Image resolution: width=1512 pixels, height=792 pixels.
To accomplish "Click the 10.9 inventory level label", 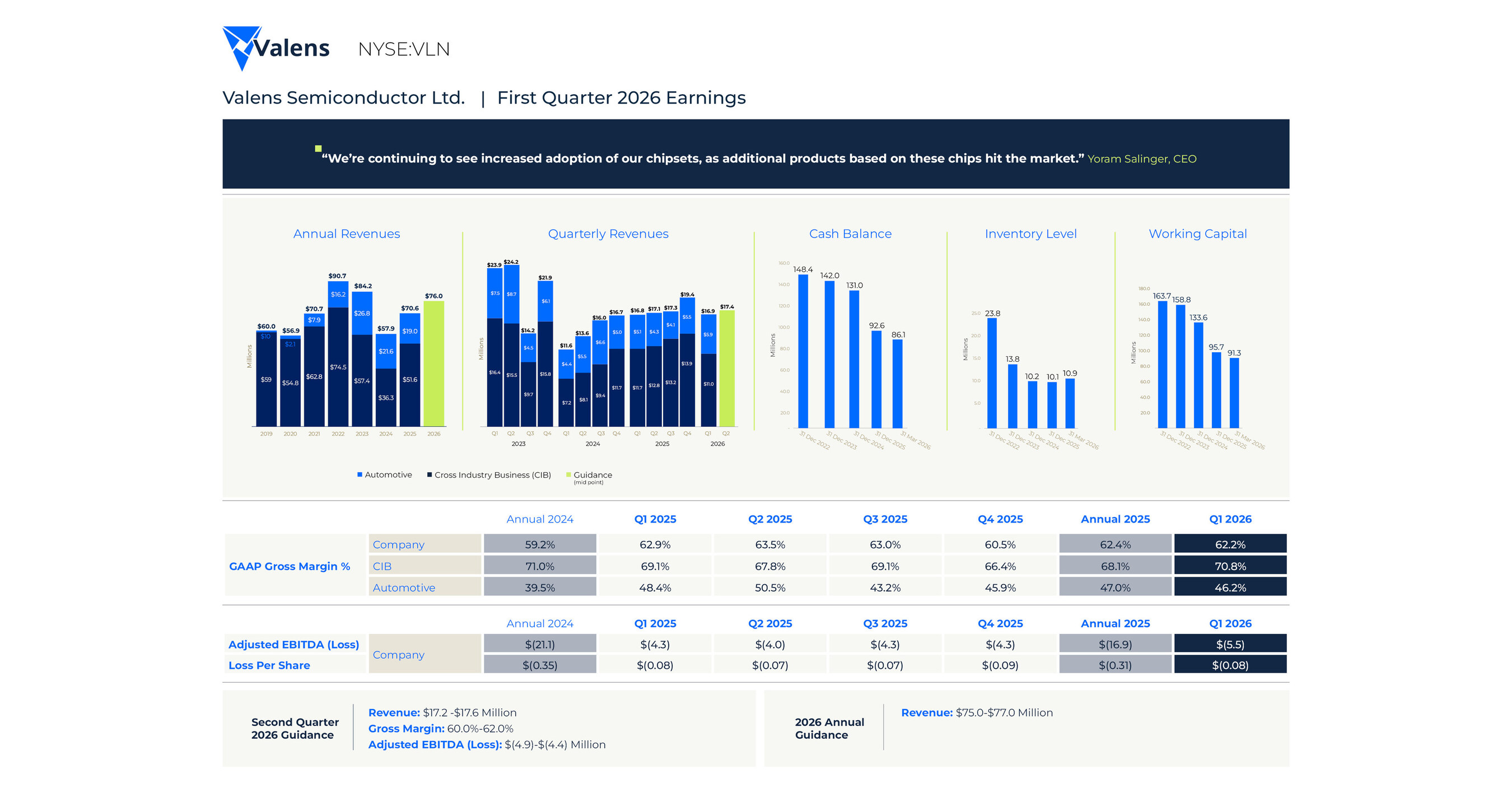I will [1070, 374].
